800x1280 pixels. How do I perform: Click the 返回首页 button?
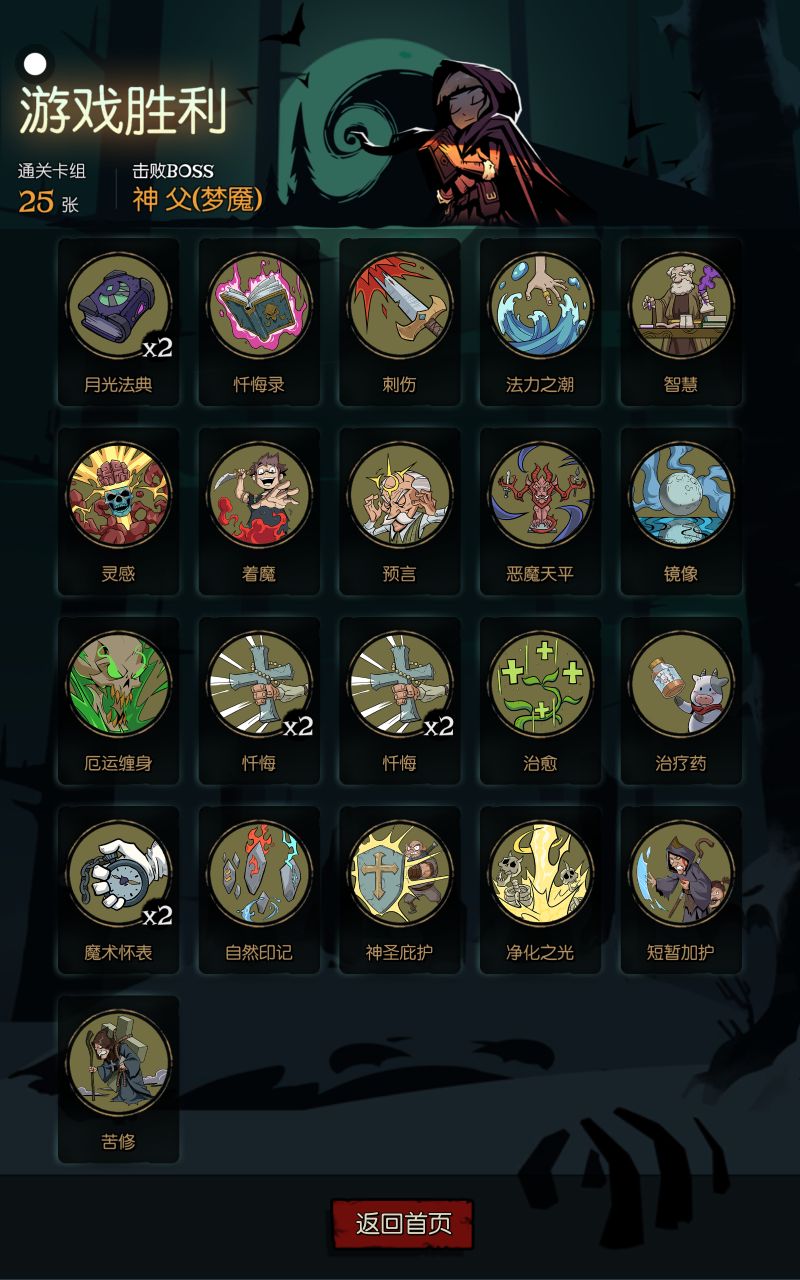tap(402, 1224)
